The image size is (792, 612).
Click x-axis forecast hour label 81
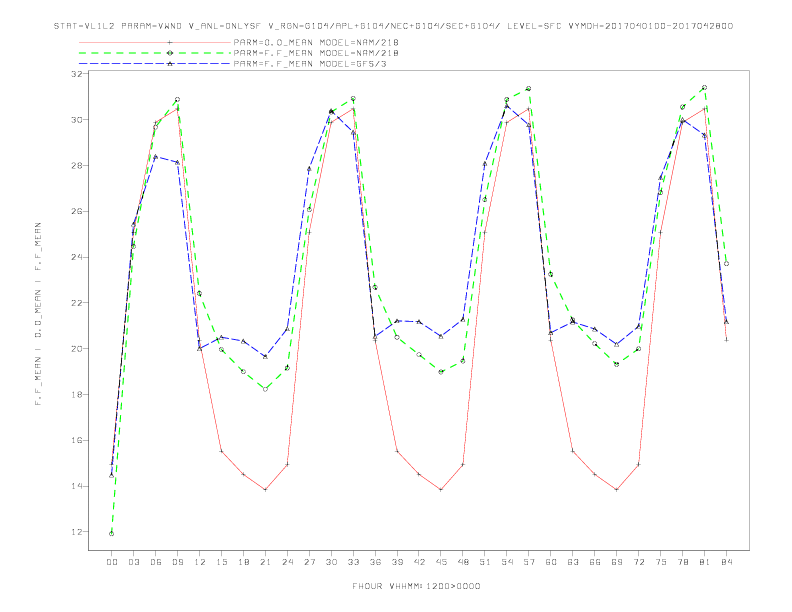[x=705, y=562]
